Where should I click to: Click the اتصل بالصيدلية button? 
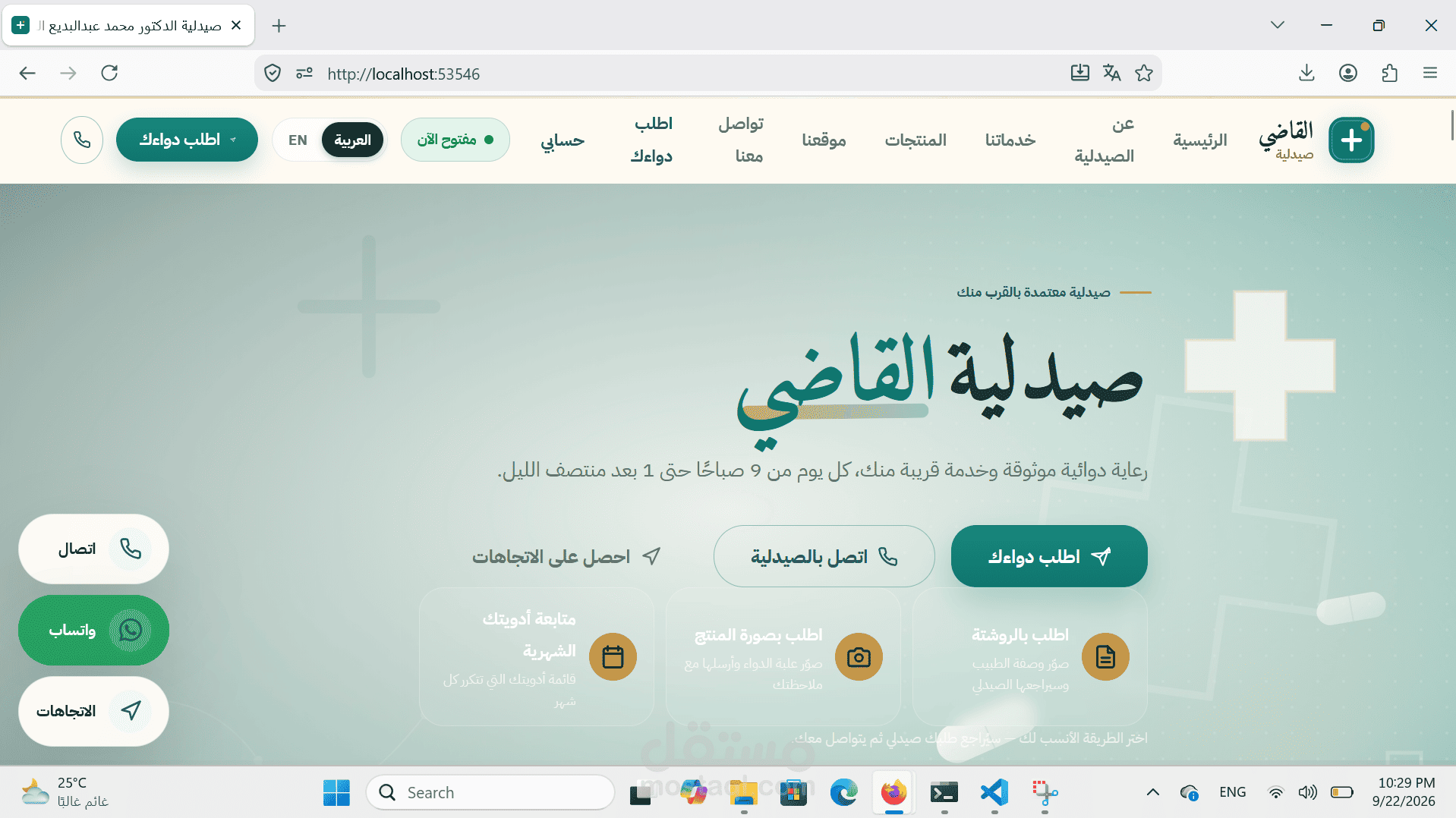click(824, 556)
